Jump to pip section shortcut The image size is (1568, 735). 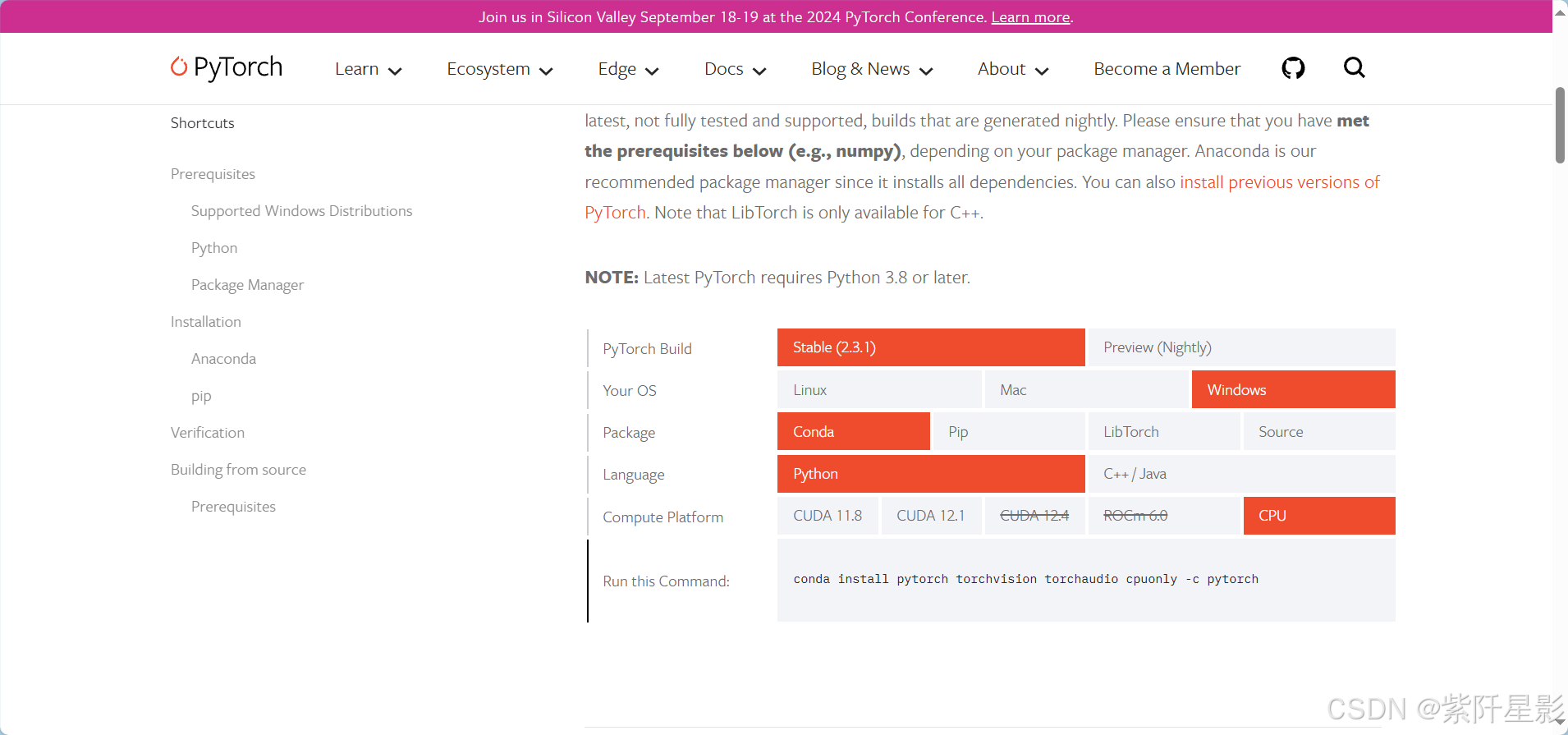click(201, 396)
